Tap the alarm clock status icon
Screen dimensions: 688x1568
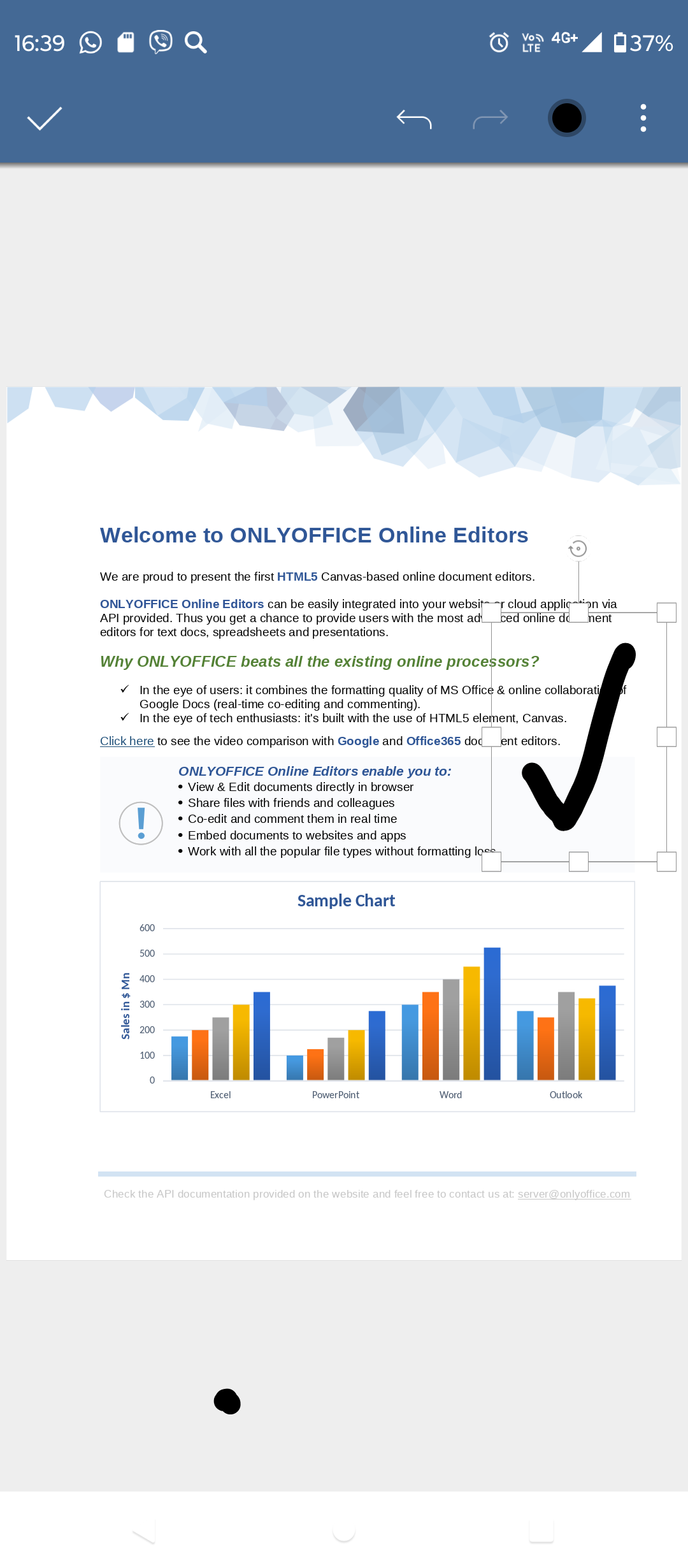click(x=499, y=43)
